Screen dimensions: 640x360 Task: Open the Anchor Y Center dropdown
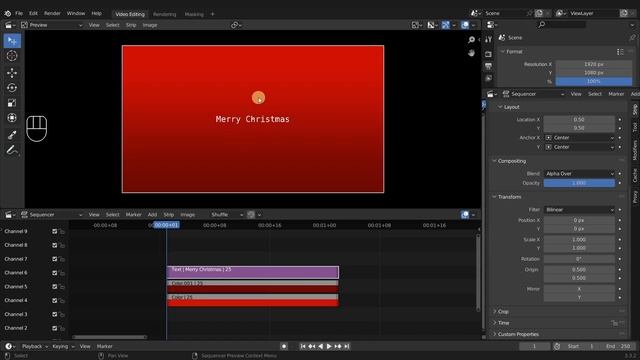pyautogui.click(x=579, y=147)
